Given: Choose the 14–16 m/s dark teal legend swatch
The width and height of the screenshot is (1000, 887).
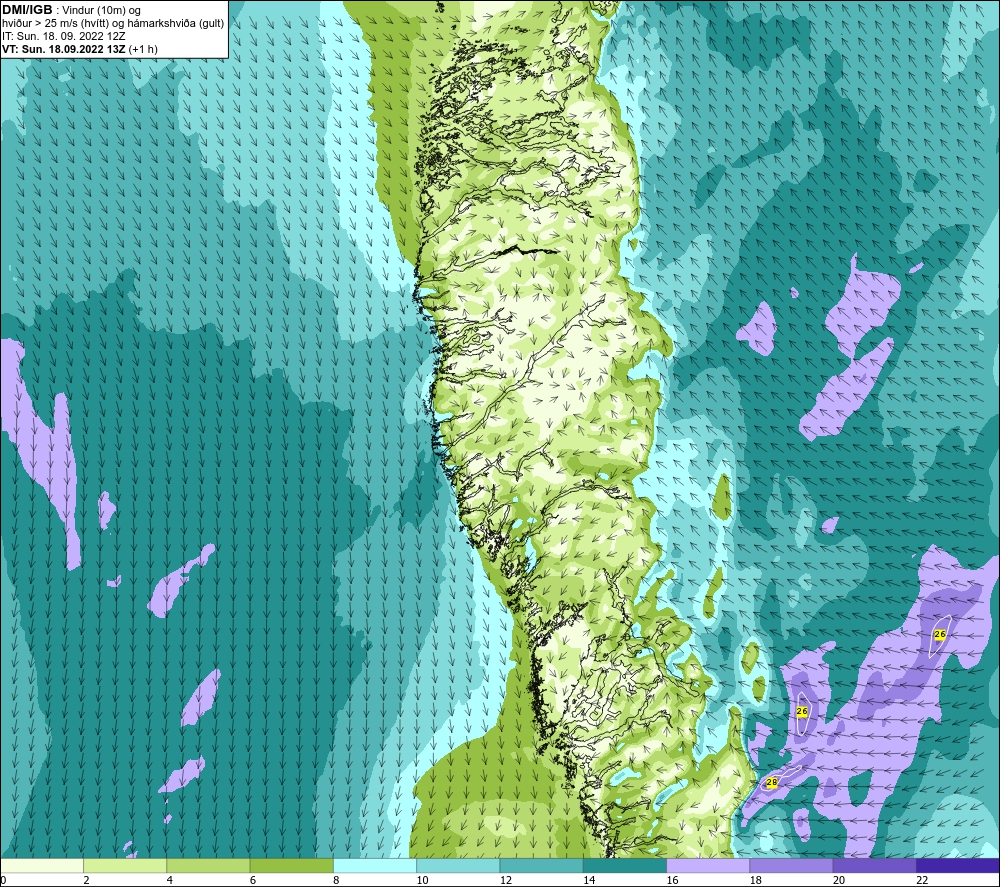Looking at the screenshot, I should pos(625,865).
